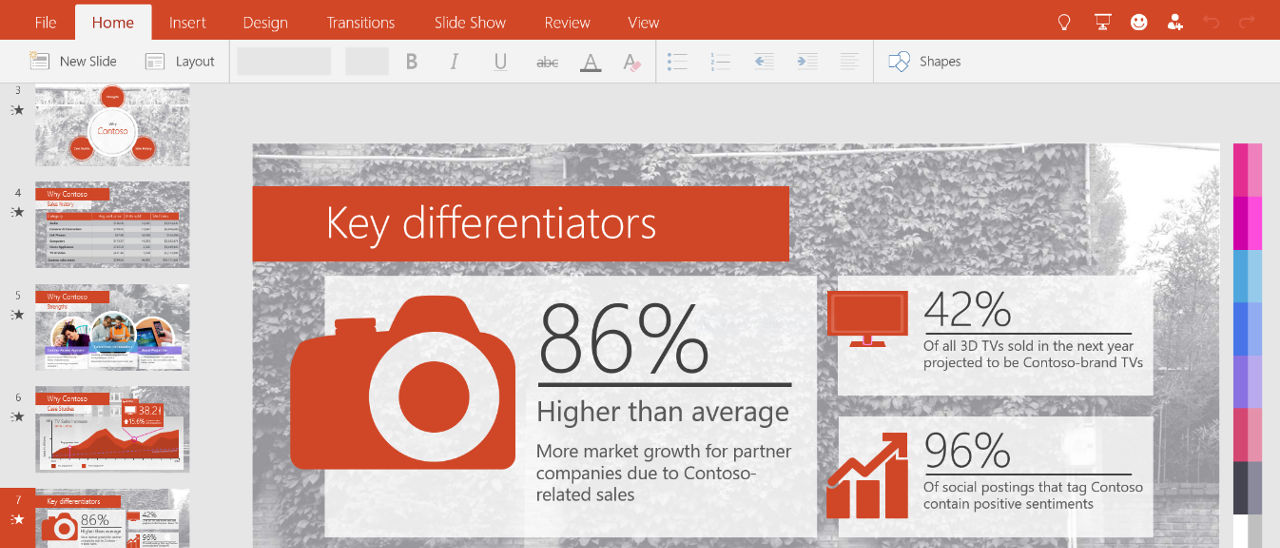Click the Shapes icon
1280x548 pixels.
[x=898, y=61]
